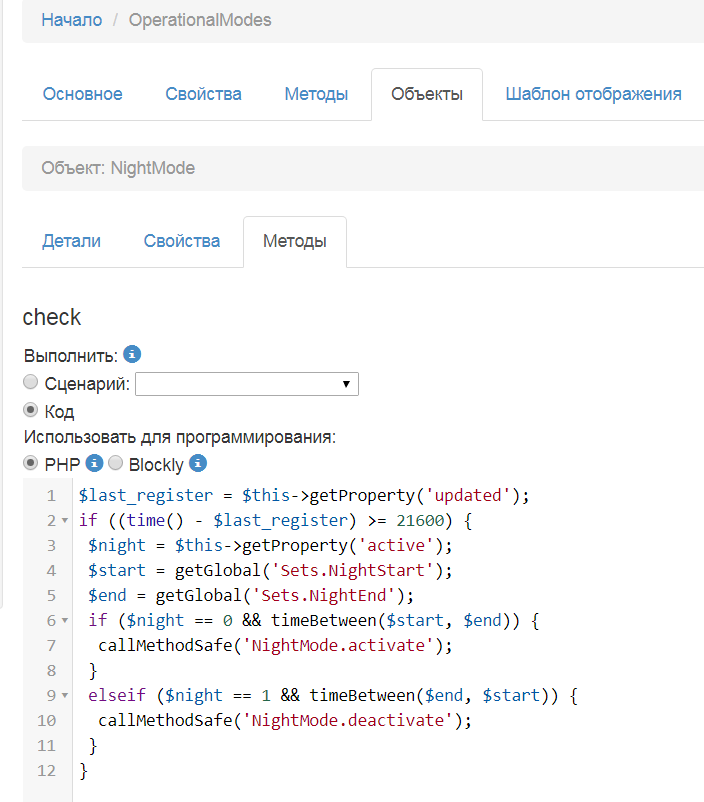
Task: Click 'NightMode.deactivate' string in code
Action: click(x=348, y=721)
